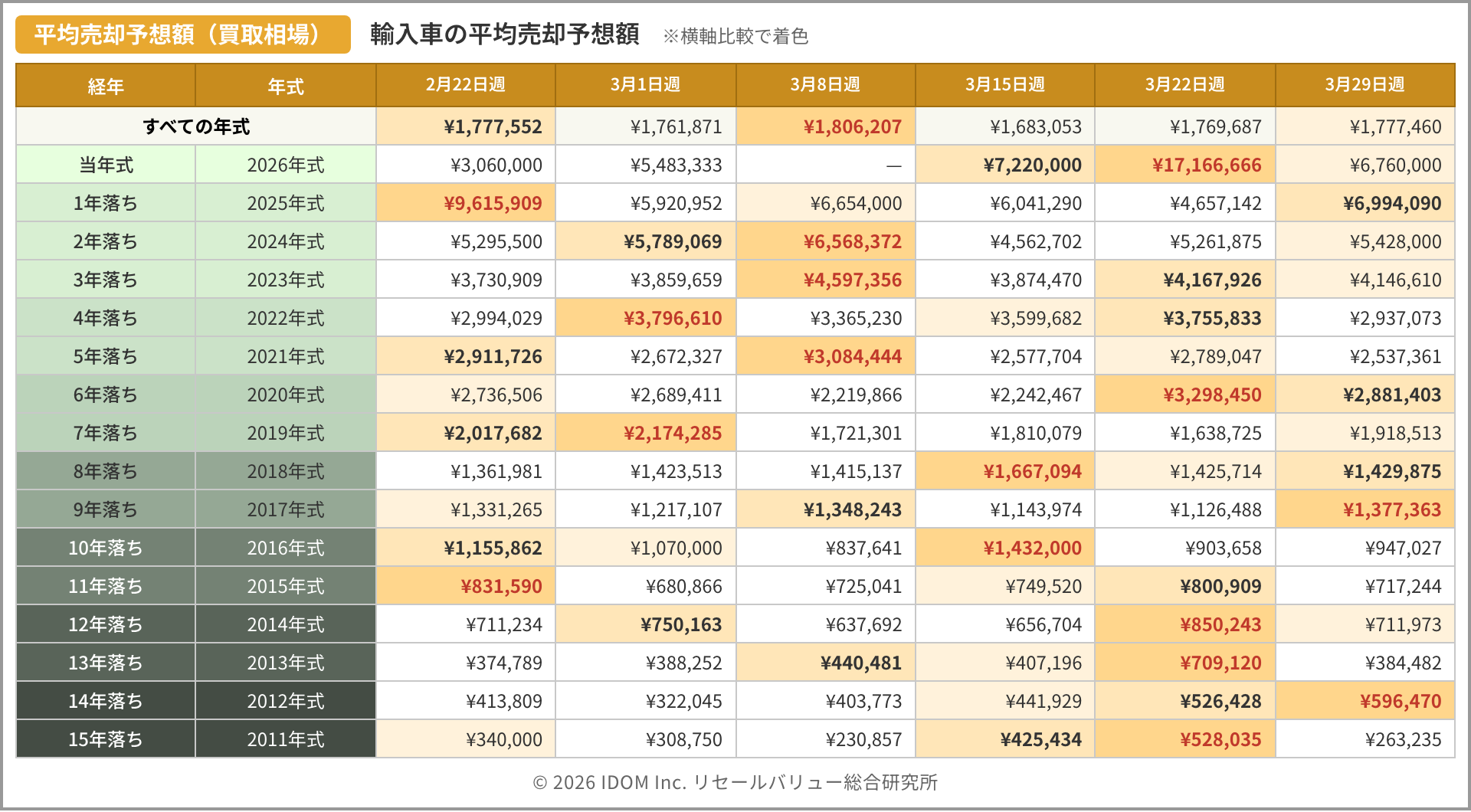This screenshot has width=1471, height=812.
Task: Click the 当年式 row label
Action: click(106, 165)
